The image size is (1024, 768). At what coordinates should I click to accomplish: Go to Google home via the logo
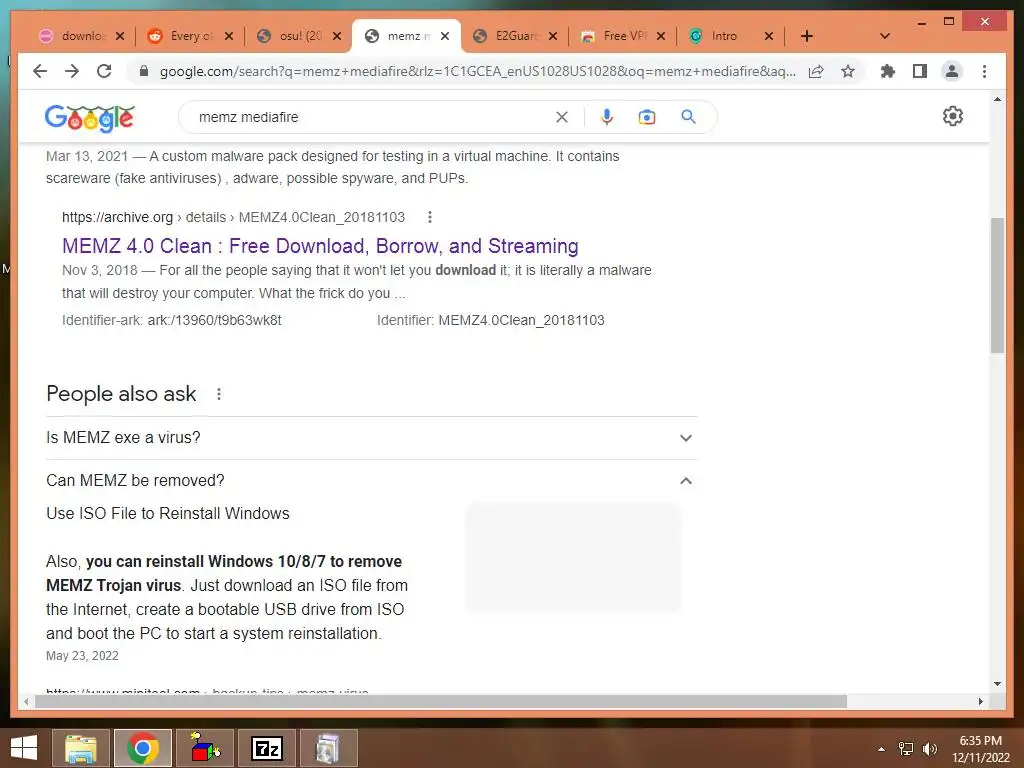[90, 118]
